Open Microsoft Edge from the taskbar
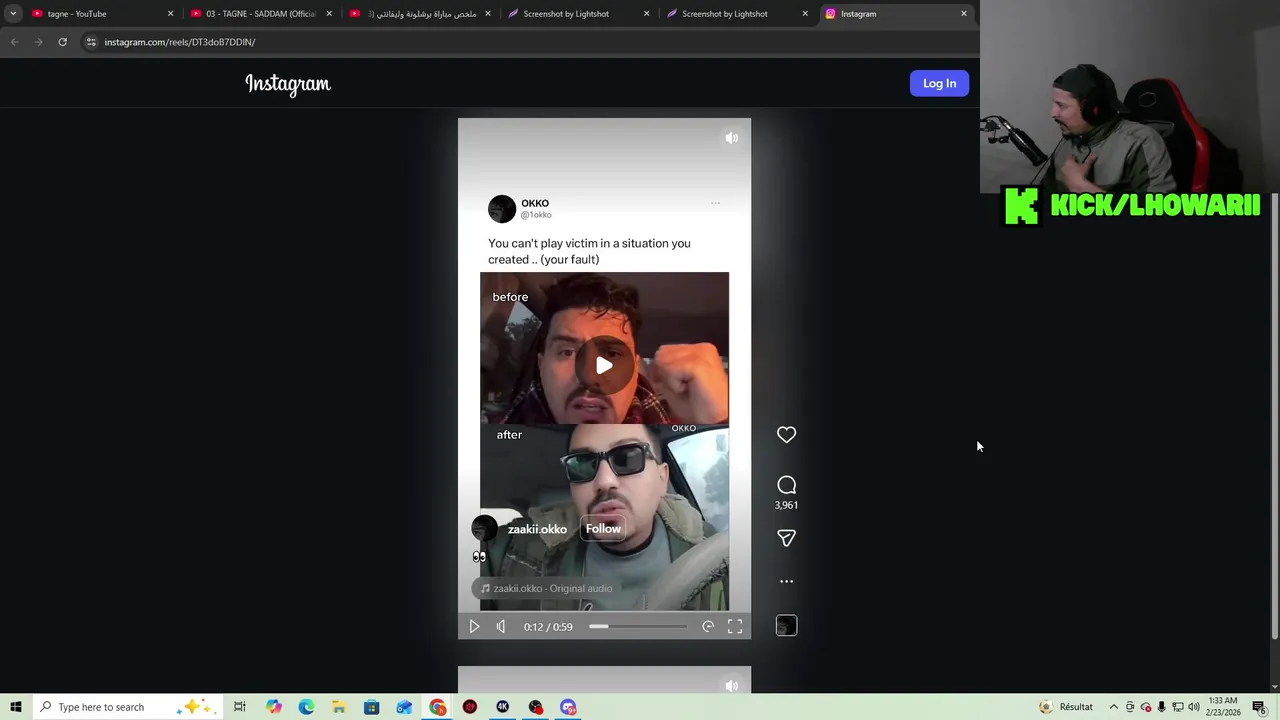This screenshot has height=720, width=1280. pyautogui.click(x=306, y=707)
